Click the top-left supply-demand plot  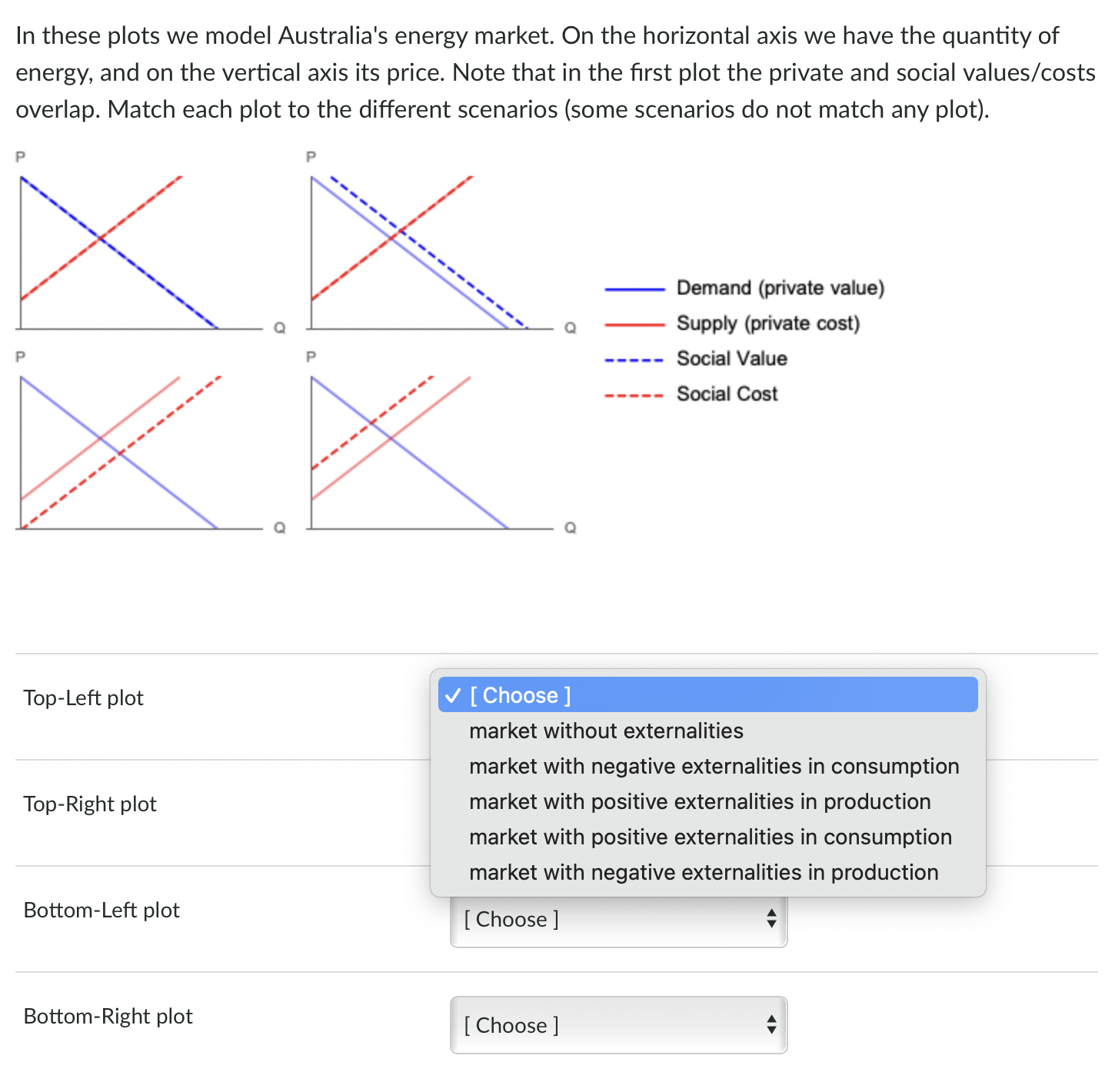pos(138,246)
